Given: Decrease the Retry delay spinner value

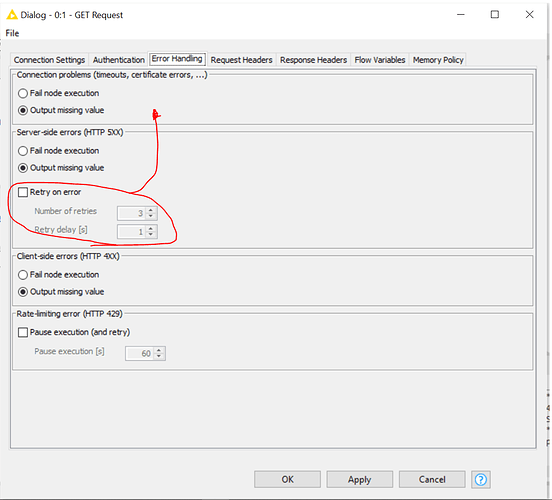Looking at the screenshot, I should (x=151, y=235).
